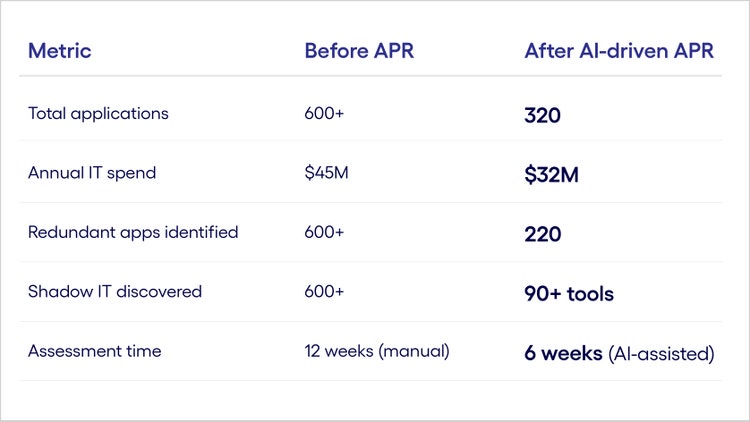This screenshot has width=750, height=422.
Task: Select the bold 6 weeks text
Action: point(563,353)
